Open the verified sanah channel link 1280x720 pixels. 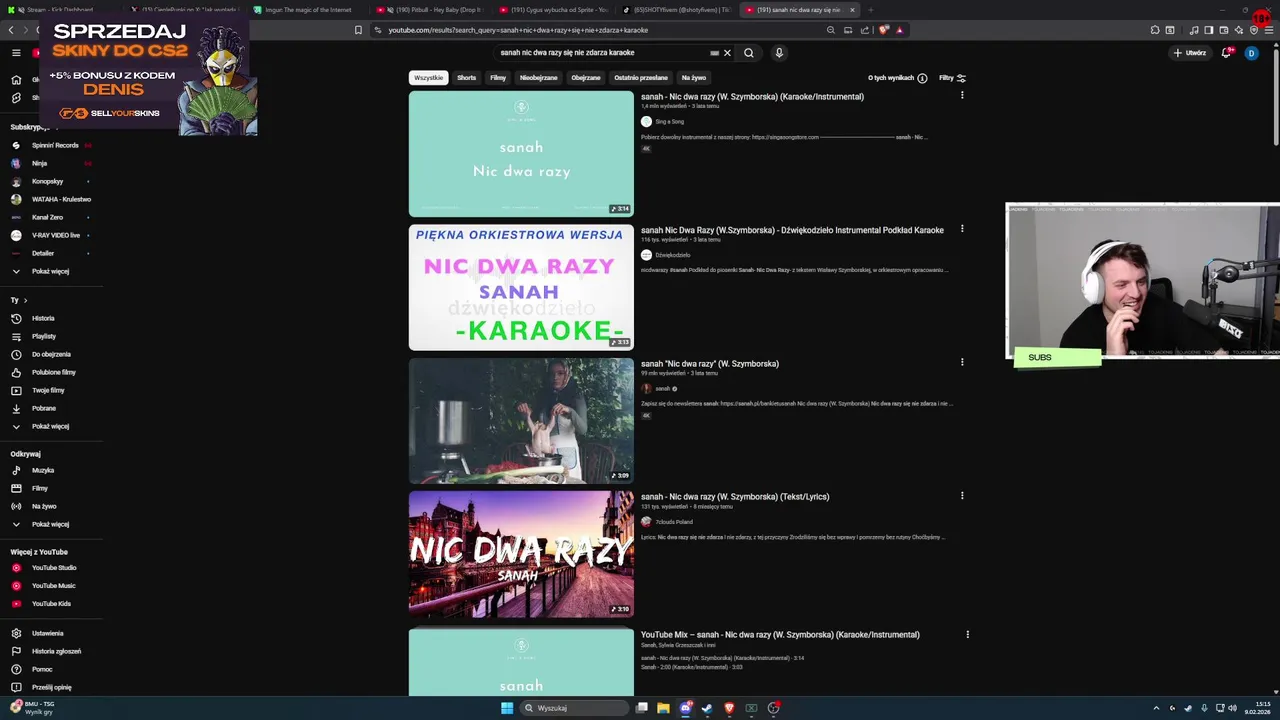pyautogui.click(x=663, y=389)
